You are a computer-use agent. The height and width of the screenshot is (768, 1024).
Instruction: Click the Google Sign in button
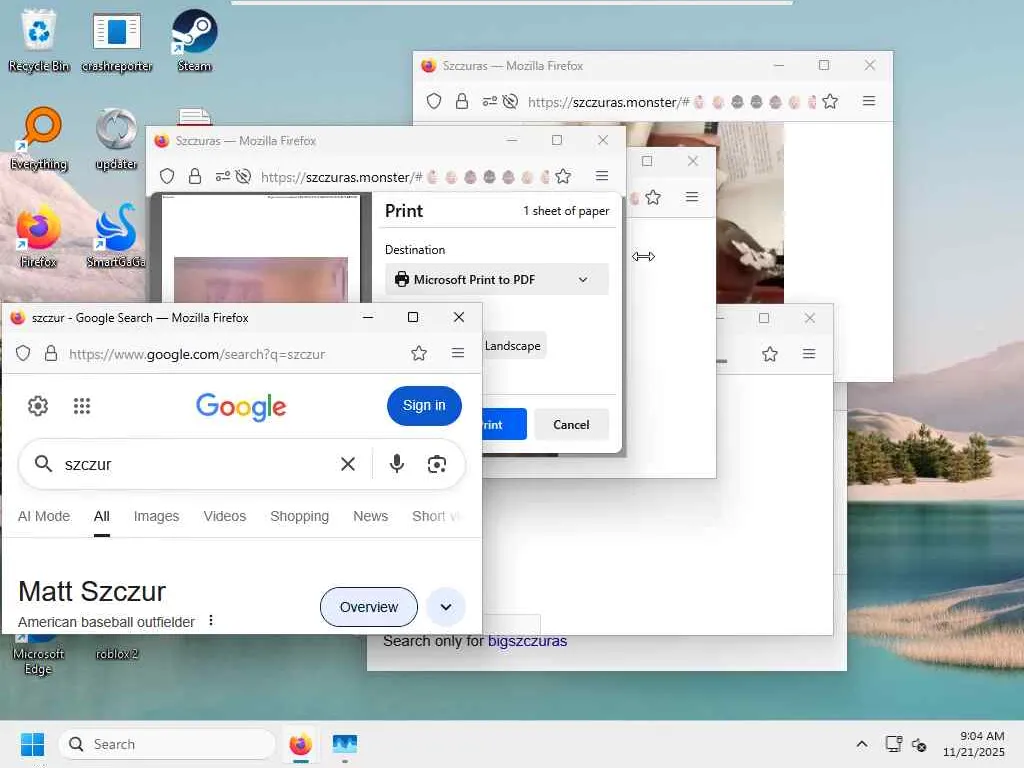424,406
